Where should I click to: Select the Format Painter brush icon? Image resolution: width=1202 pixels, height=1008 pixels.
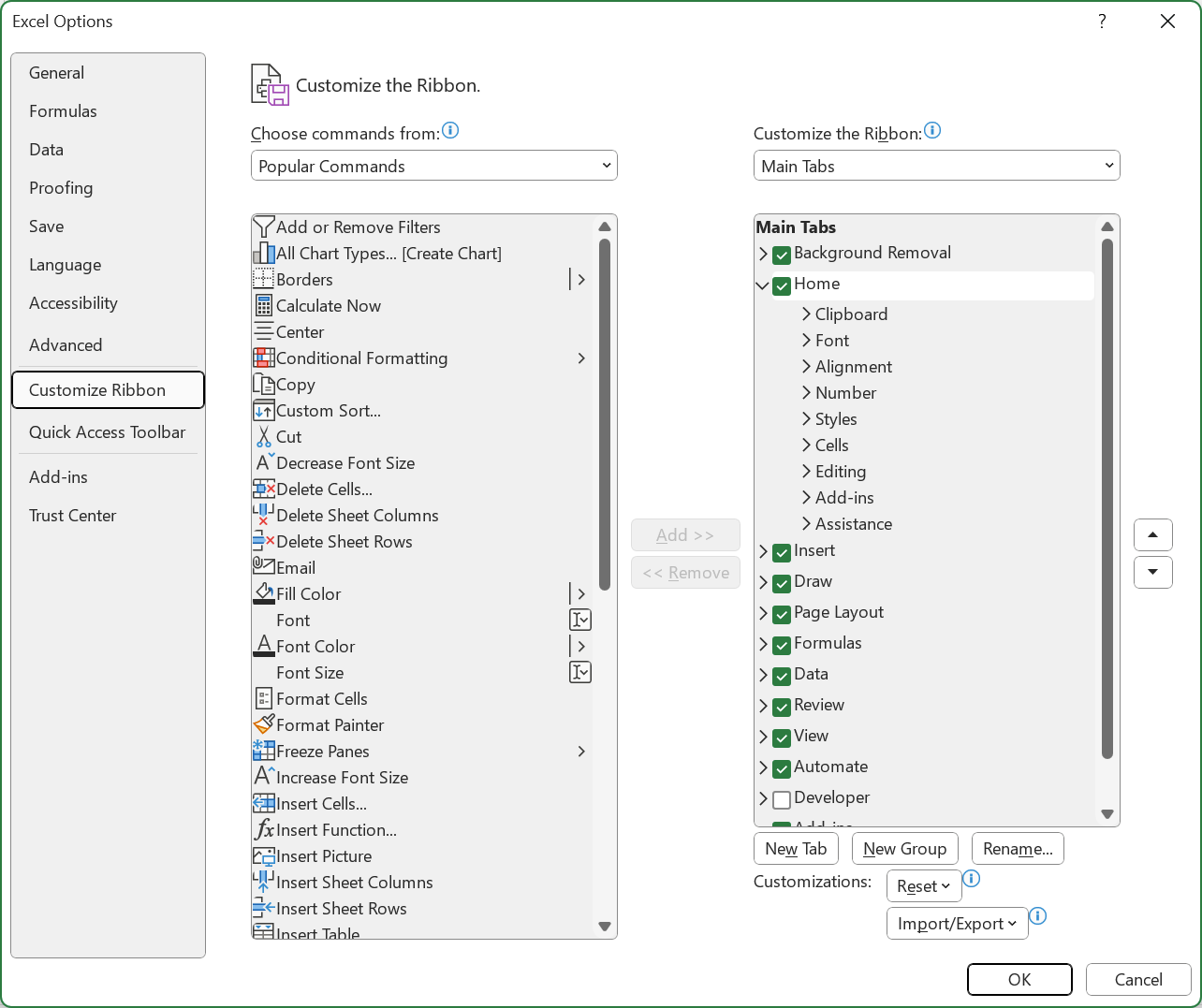(264, 725)
